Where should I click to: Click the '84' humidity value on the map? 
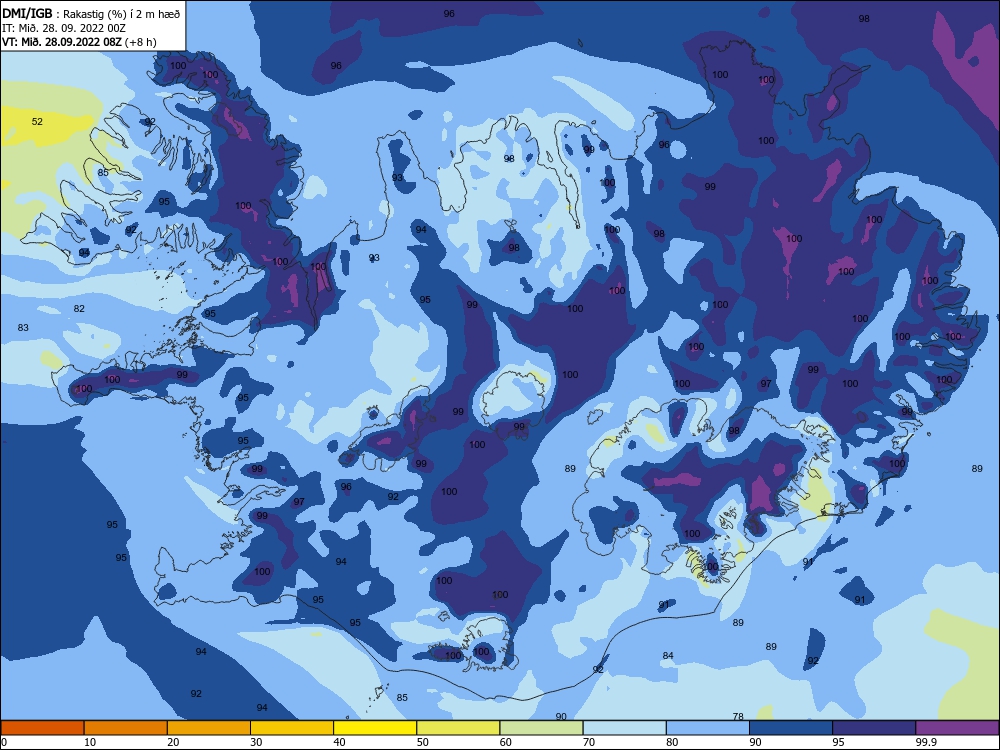coord(668,656)
